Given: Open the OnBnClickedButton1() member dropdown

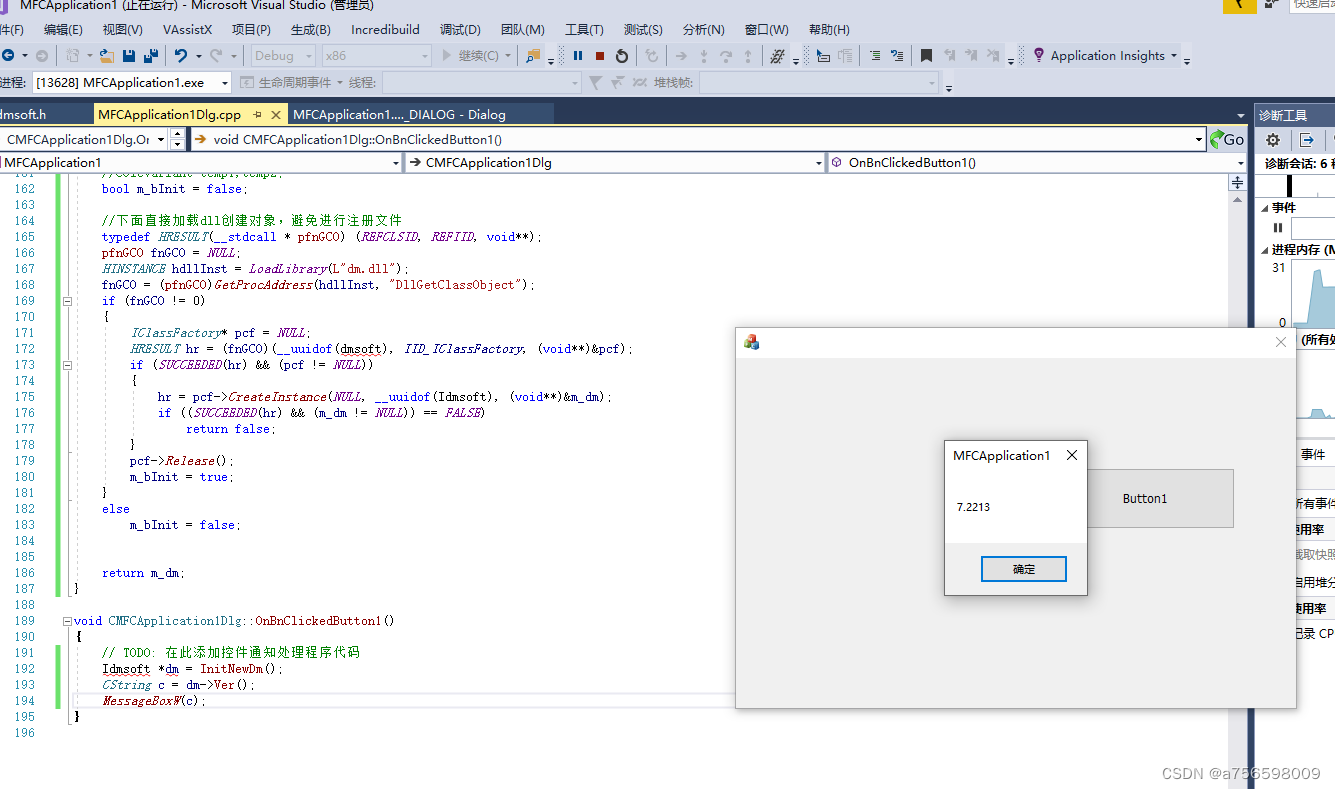Looking at the screenshot, I should click(x=1240, y=162).
